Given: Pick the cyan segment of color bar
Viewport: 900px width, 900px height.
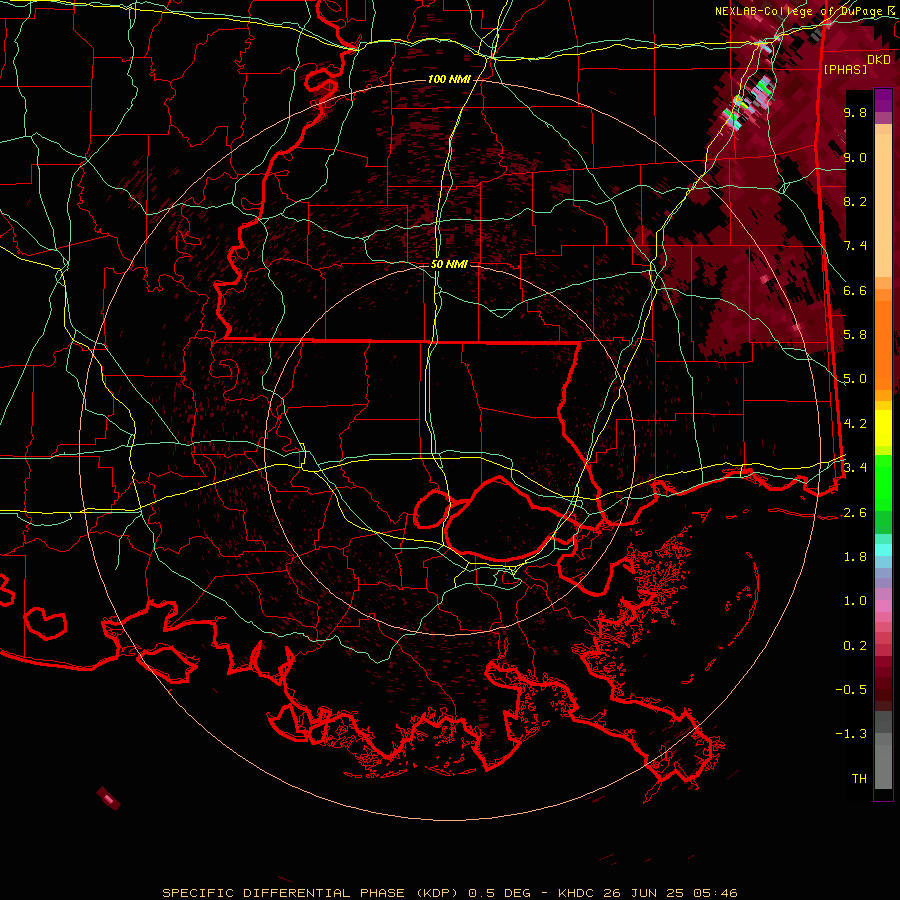Looking at the screenshot, I should click(x=883, y=550).
